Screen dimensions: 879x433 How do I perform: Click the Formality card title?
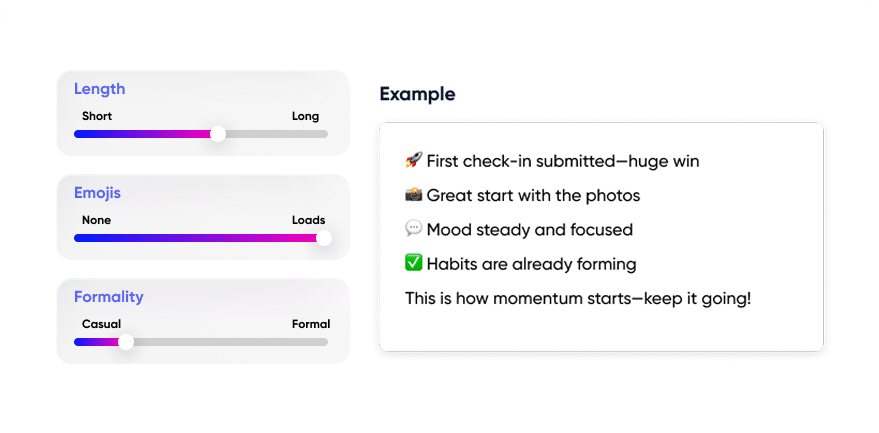(x=109, y=296)
